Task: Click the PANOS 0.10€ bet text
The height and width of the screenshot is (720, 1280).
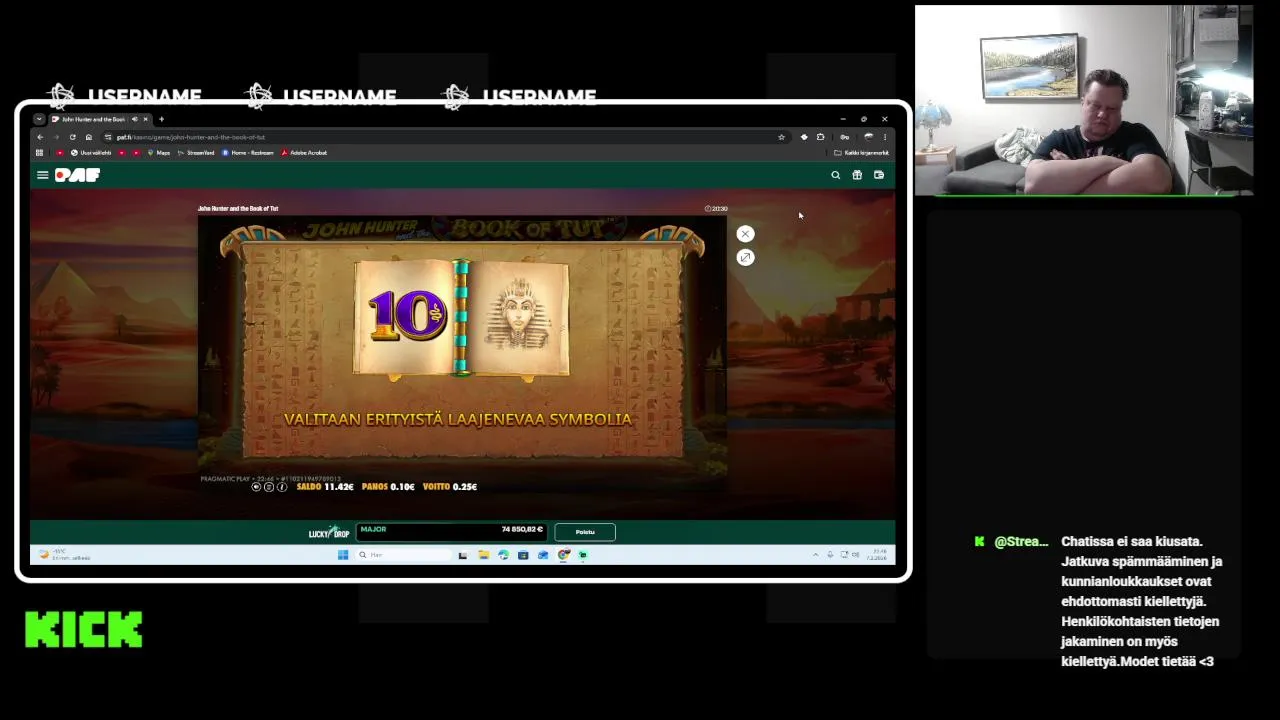Action: (388, 487)
